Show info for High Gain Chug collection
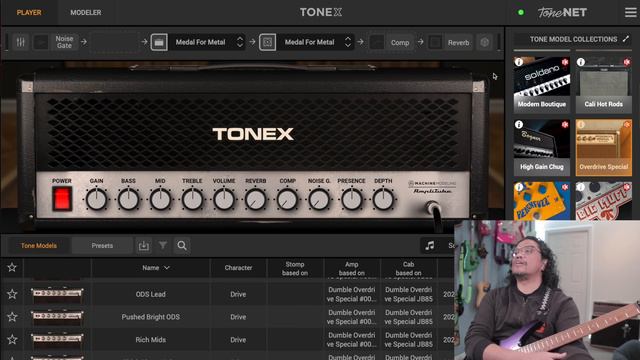Image resolution: width=640 pixels, height=360 pixels. pyautogui.click(x=519, y=124)
